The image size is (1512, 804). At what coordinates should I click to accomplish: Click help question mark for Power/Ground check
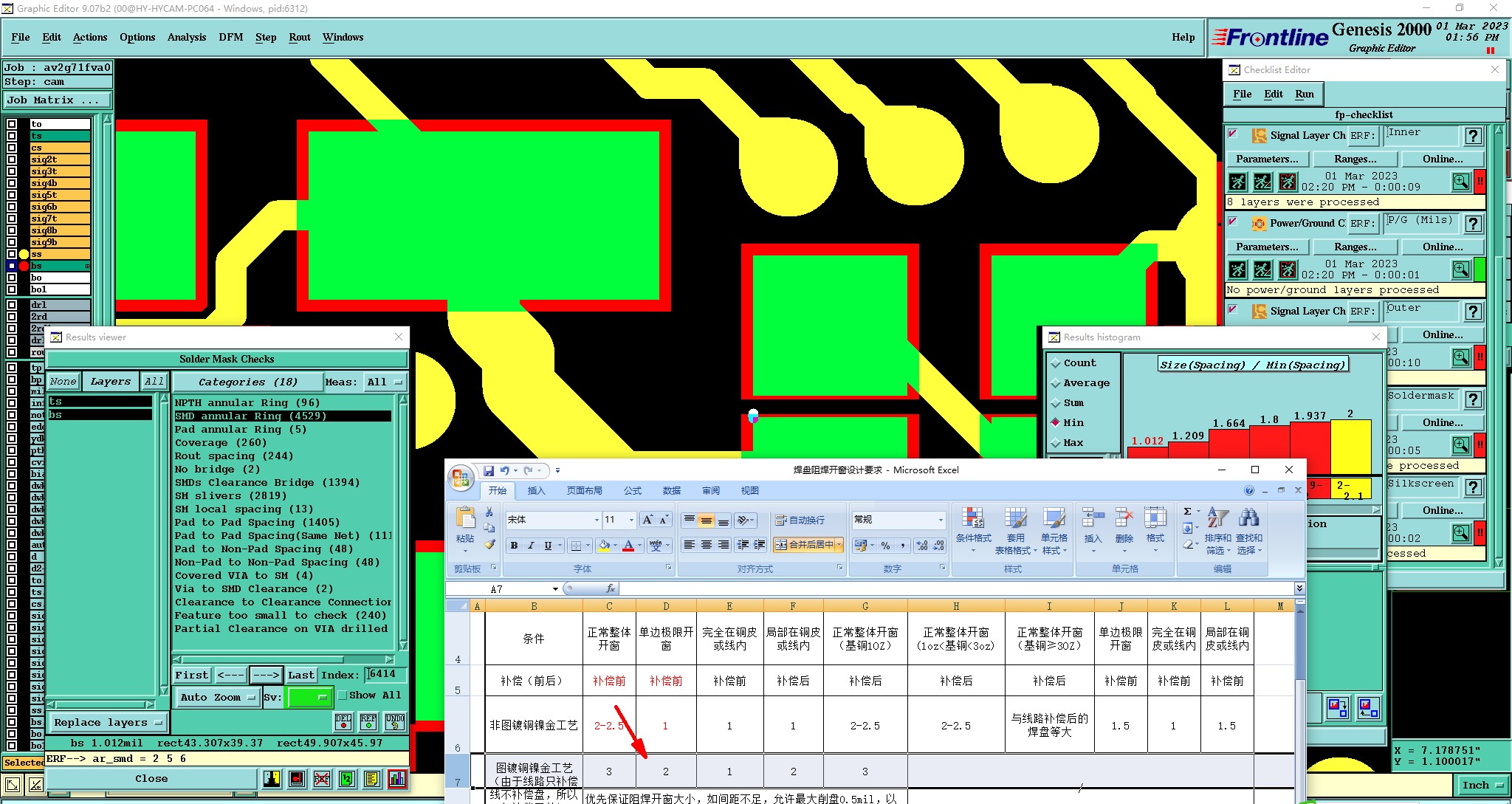[1473, 224]
